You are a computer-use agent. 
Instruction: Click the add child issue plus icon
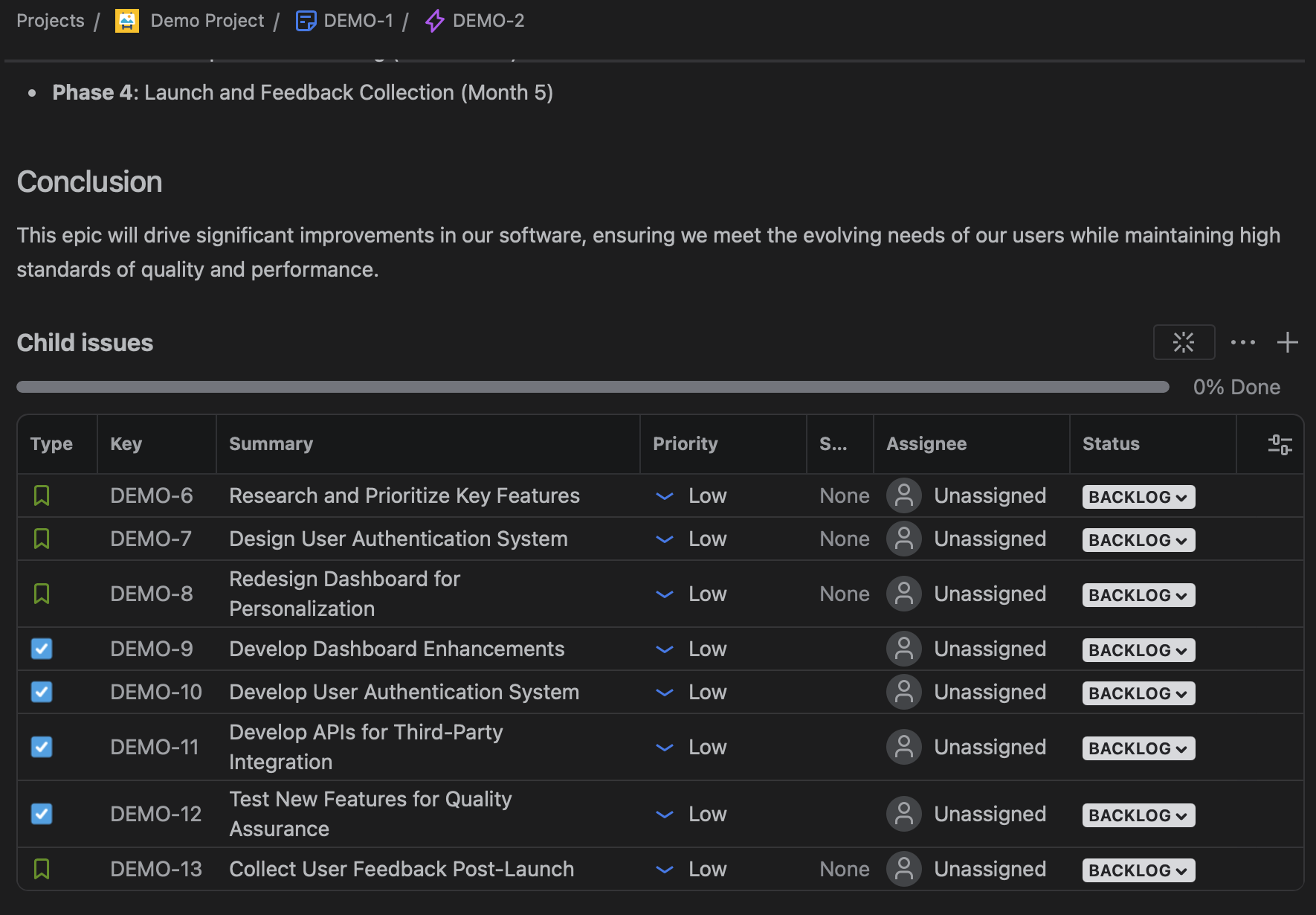tap(1287, 342)
